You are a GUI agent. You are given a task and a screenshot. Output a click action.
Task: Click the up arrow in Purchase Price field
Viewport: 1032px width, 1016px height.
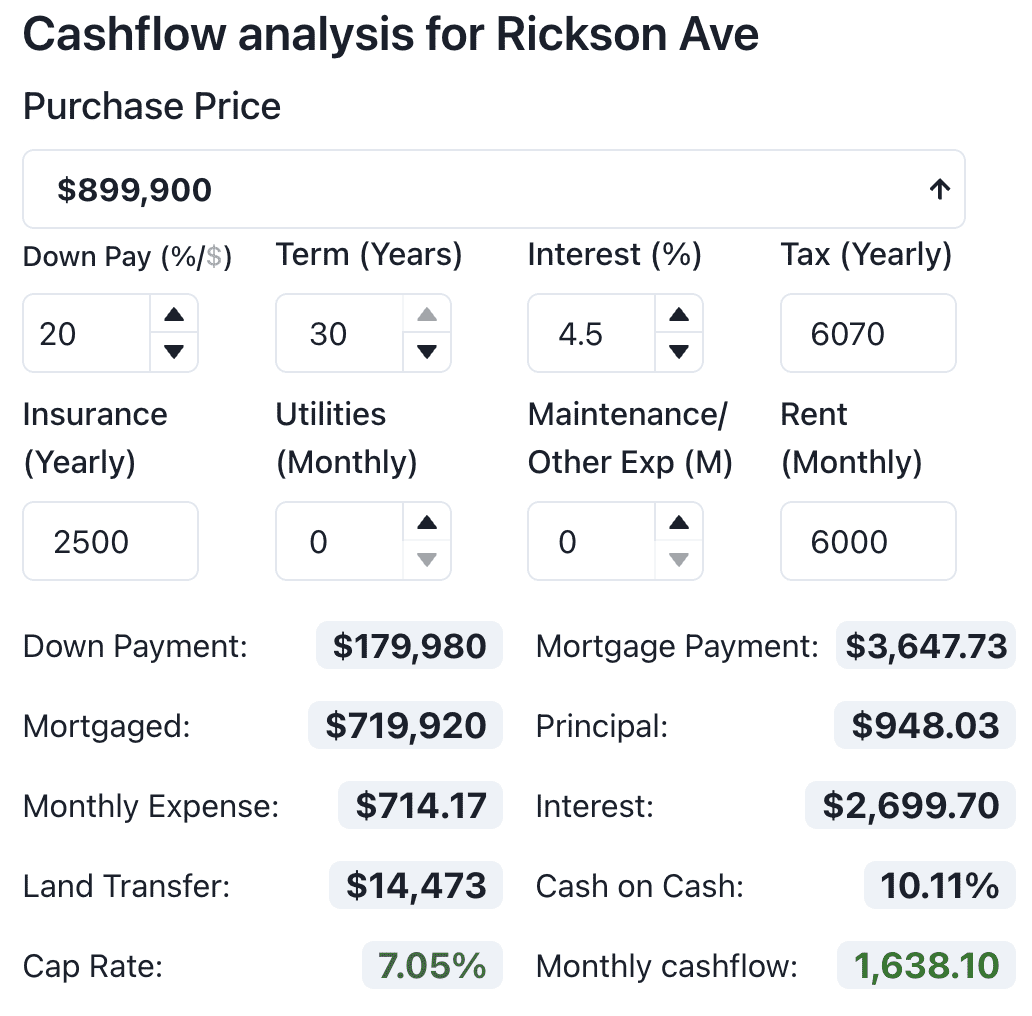tap(938, 189)
